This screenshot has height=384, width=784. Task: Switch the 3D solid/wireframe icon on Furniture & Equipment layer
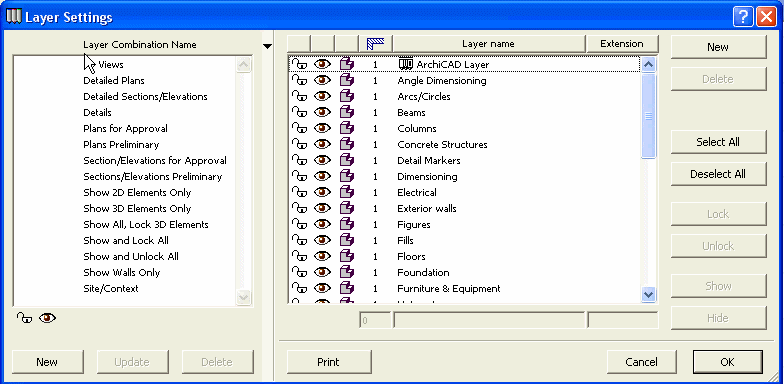coord(346,288)
